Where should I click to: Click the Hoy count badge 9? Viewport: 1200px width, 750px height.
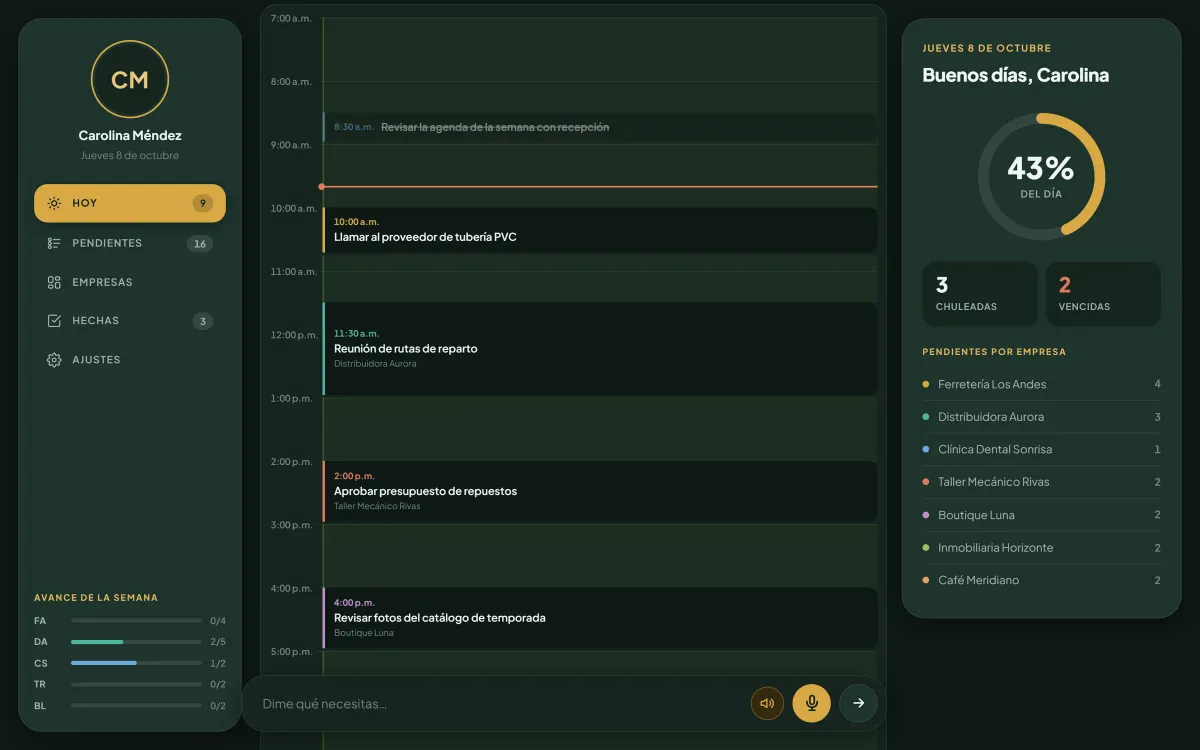click(203, 203)
